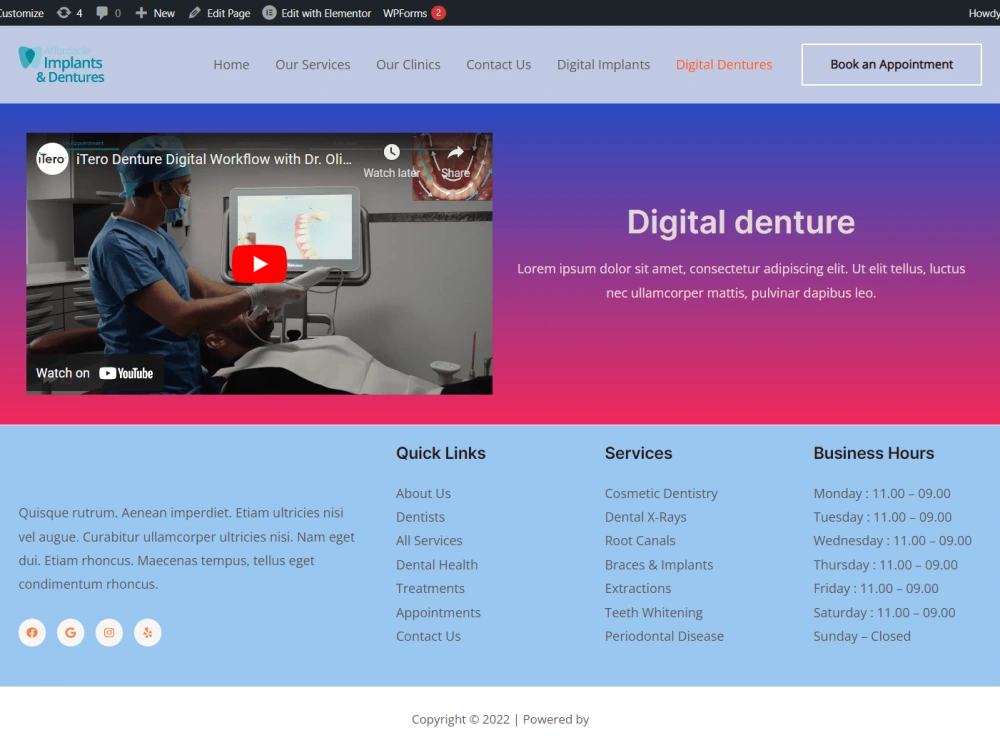This screenshot has width=1000, height=750.
Task: Click the Share arrow icon on video
Action: pyautogui.click(x=455, y=152)
